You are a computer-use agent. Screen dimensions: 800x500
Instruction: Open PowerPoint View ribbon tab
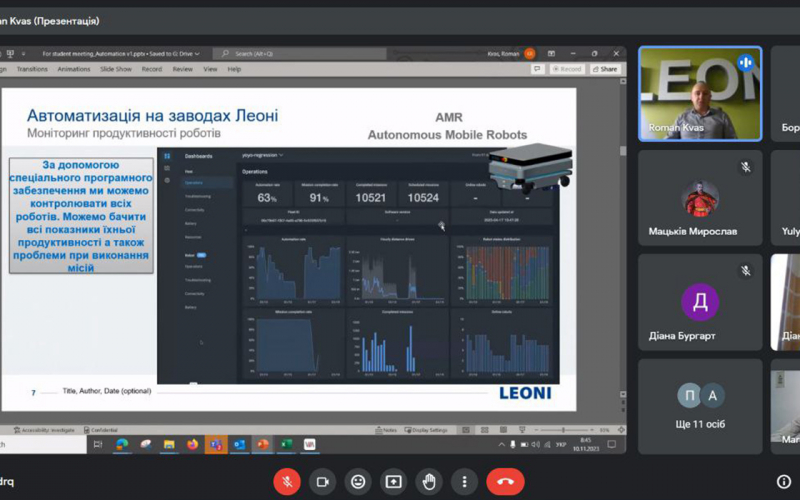coord(210,69)
